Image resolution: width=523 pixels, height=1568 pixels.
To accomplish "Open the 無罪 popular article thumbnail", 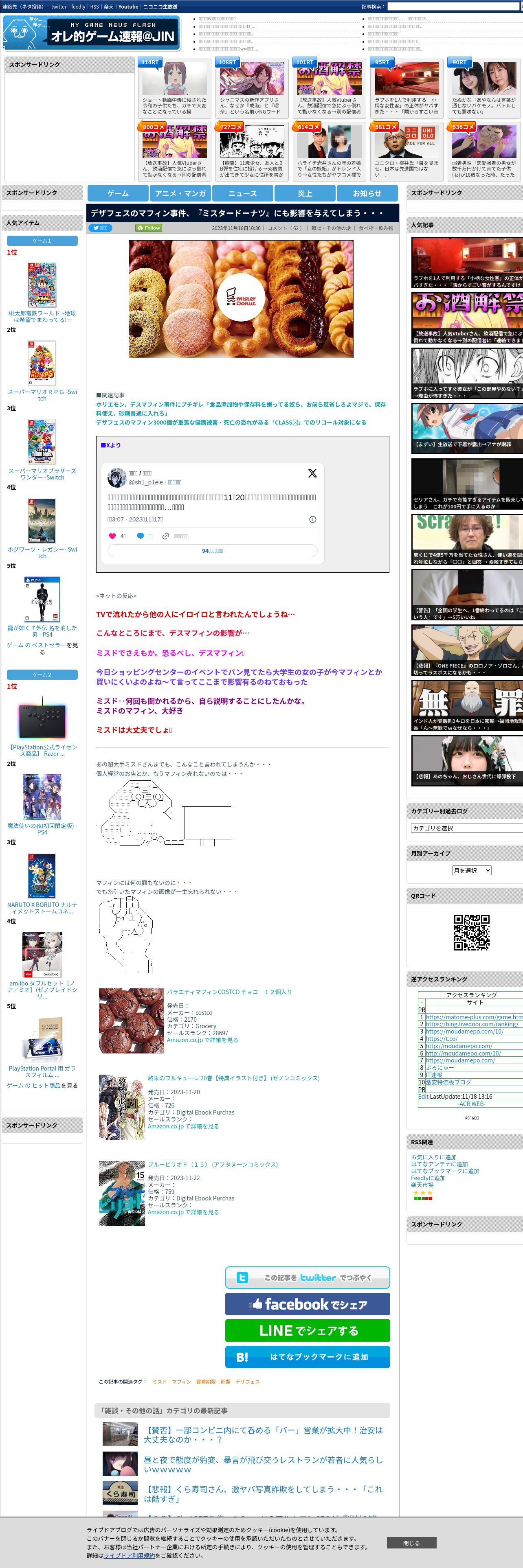I will 467,705.
